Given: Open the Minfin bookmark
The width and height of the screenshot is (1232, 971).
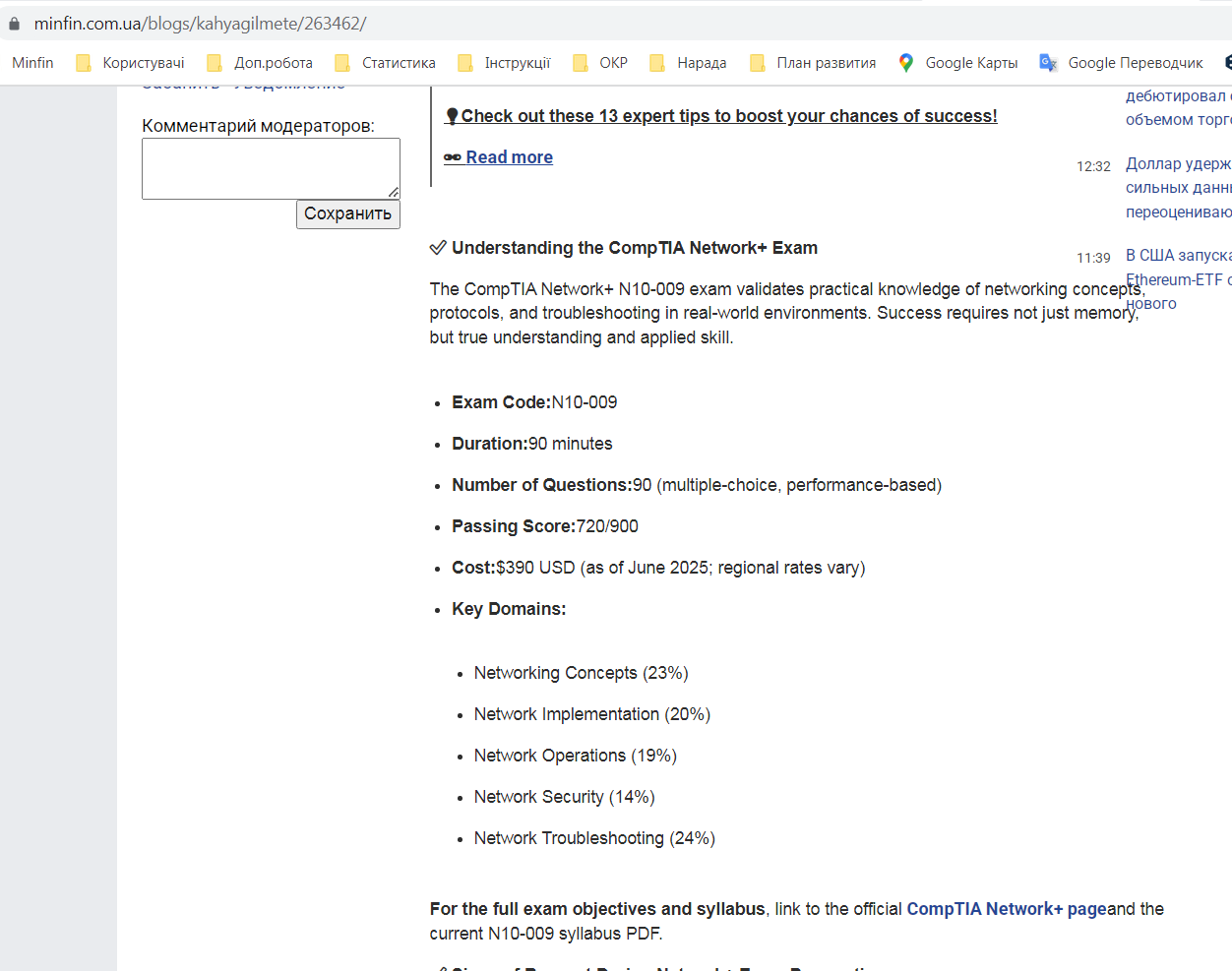Looking at the screenshot, I should (32, 63).
